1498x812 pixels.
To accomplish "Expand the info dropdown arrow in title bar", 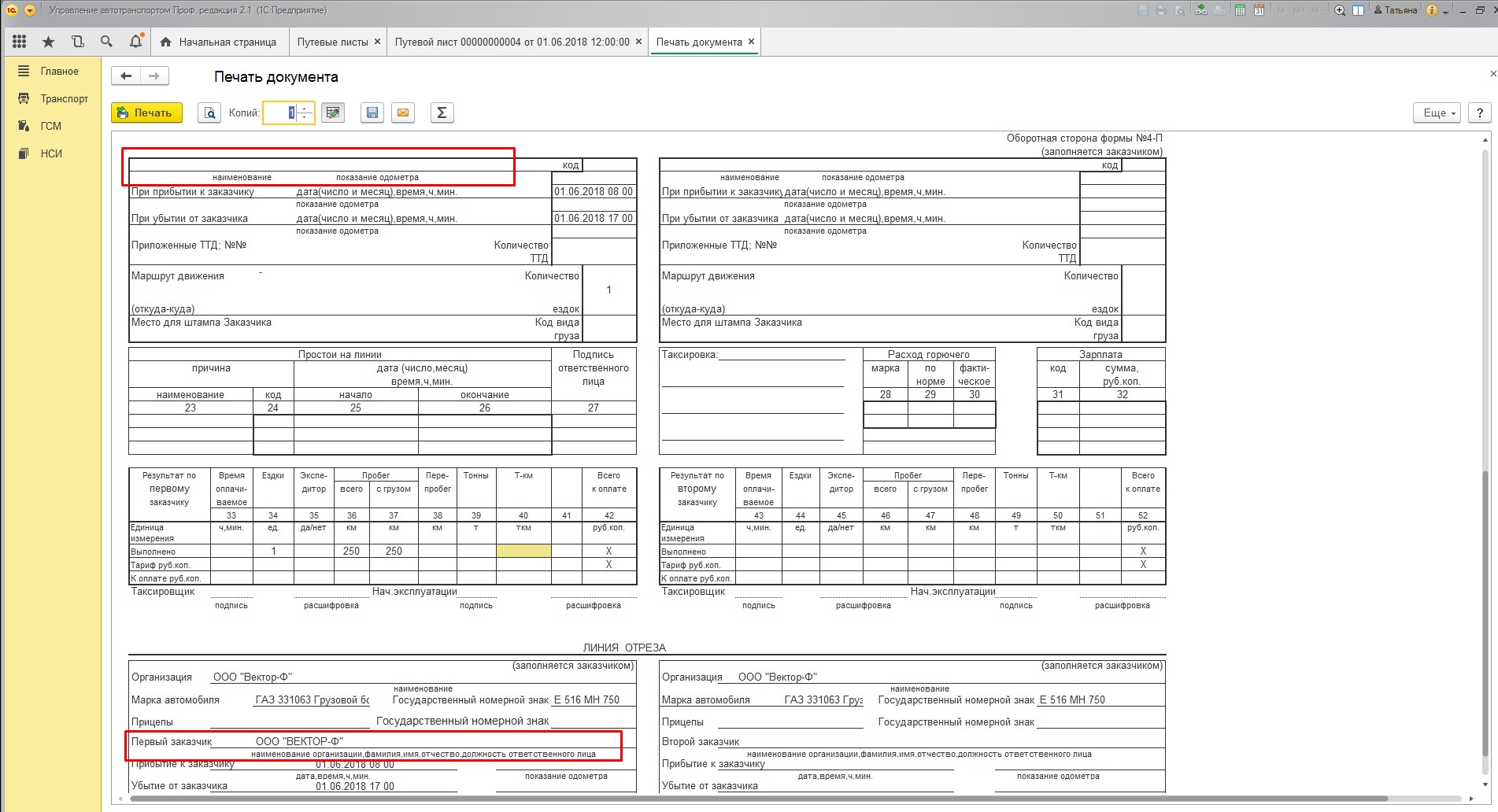I will [1447, 10].
